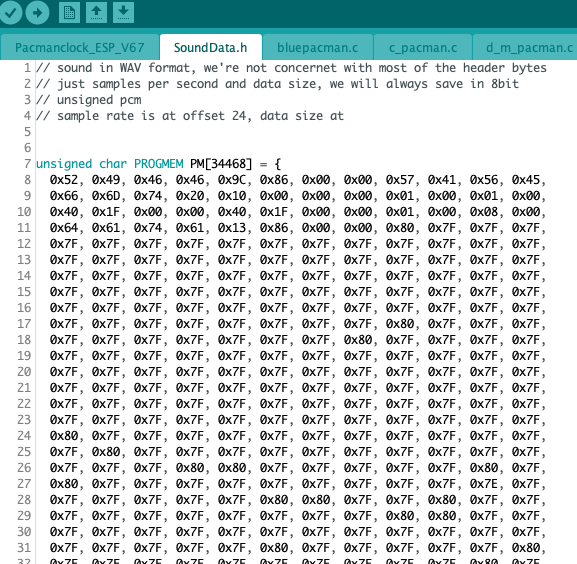Click value 0x9C on line 8
Viewport: 577px width, 564px height.
click(232, 180)
